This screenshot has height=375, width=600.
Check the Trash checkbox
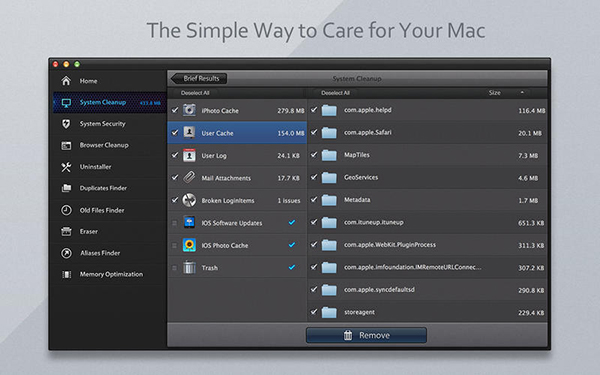[174, 268]
